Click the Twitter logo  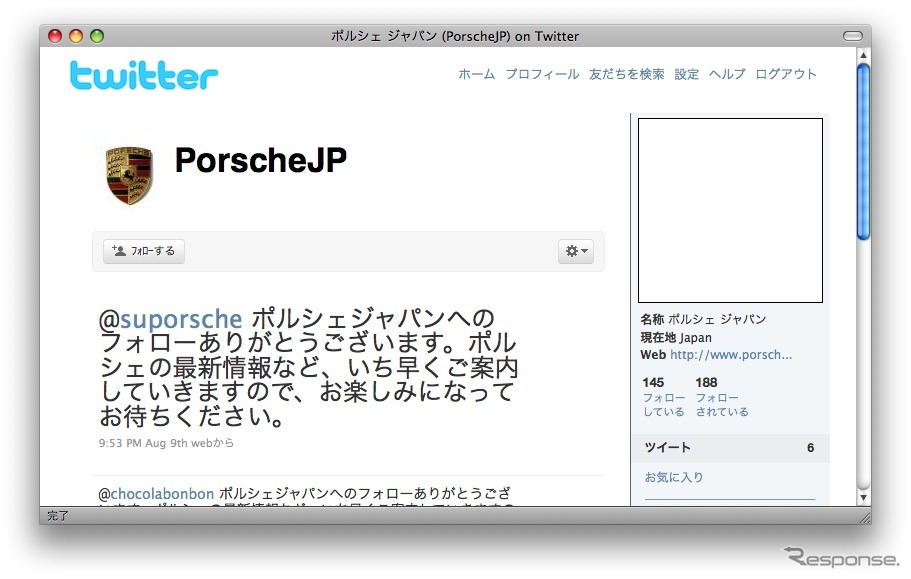tap(144, 75)
